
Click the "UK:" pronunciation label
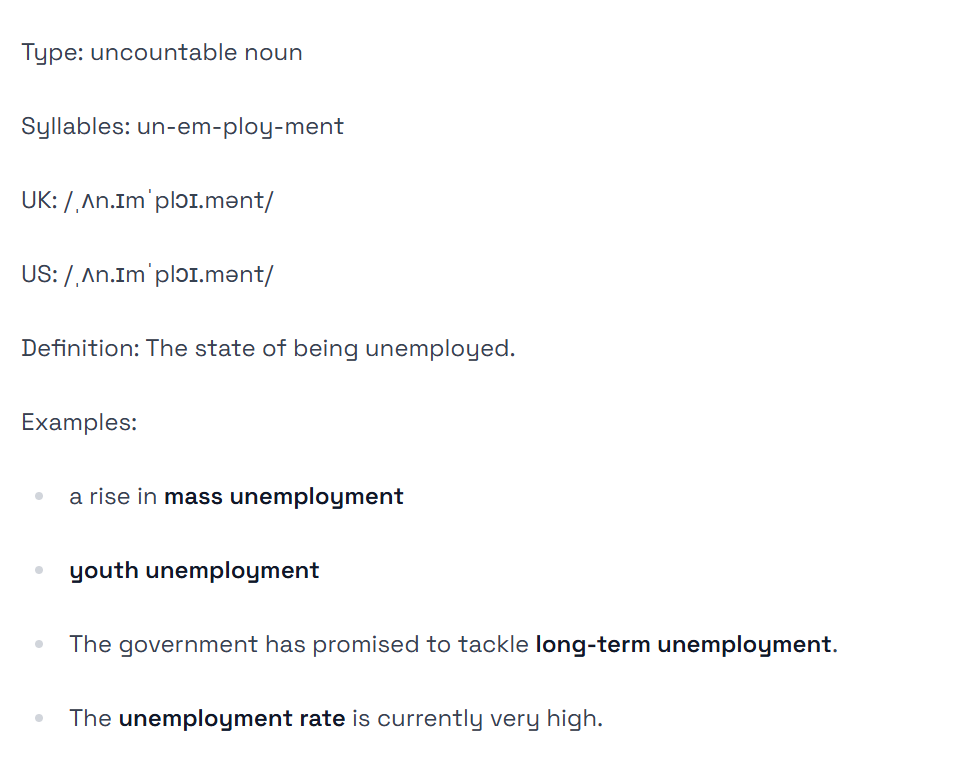[x=39, y=201]
